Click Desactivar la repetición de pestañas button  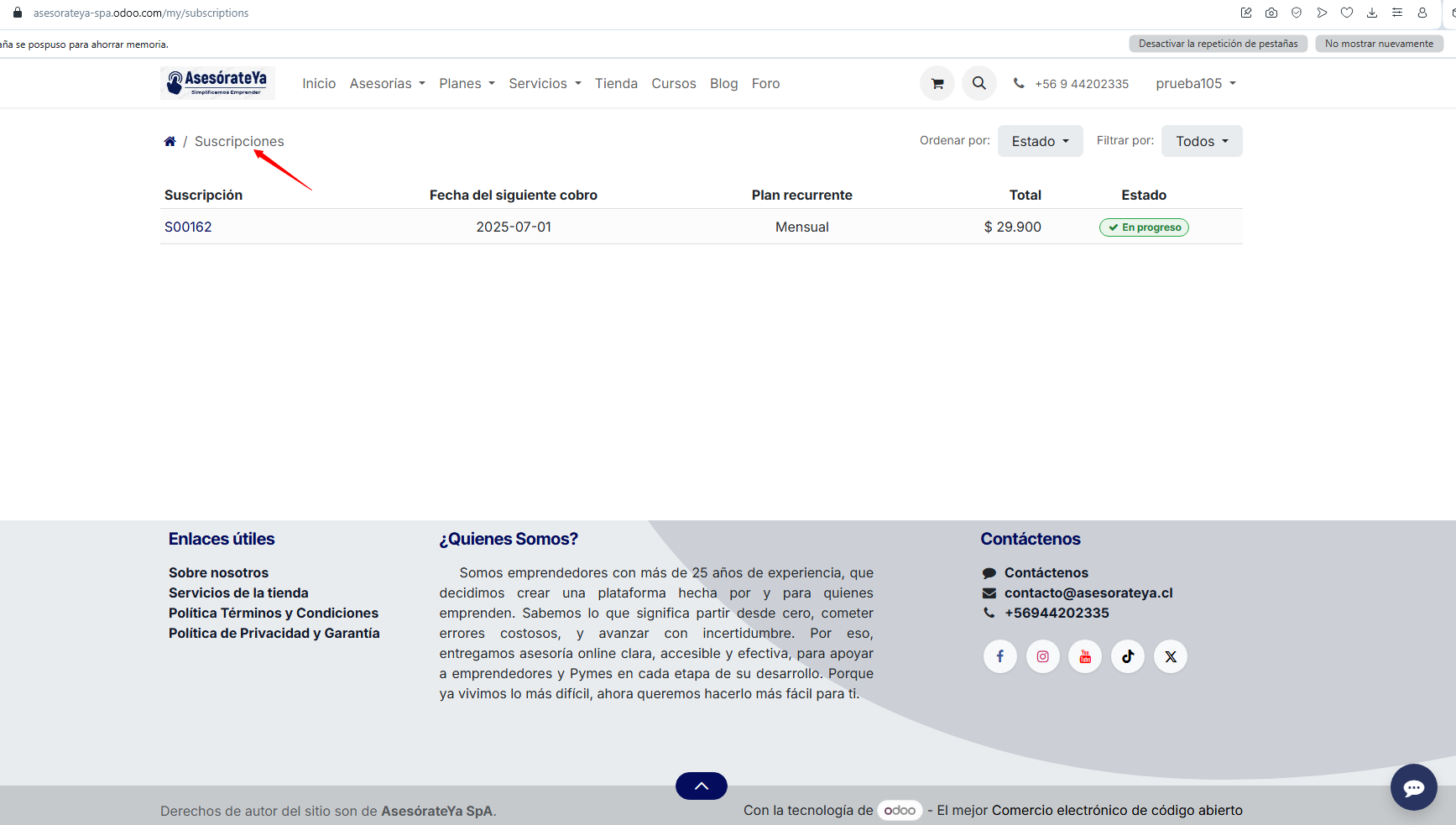pyautogui.click(x=1218, y=44)
